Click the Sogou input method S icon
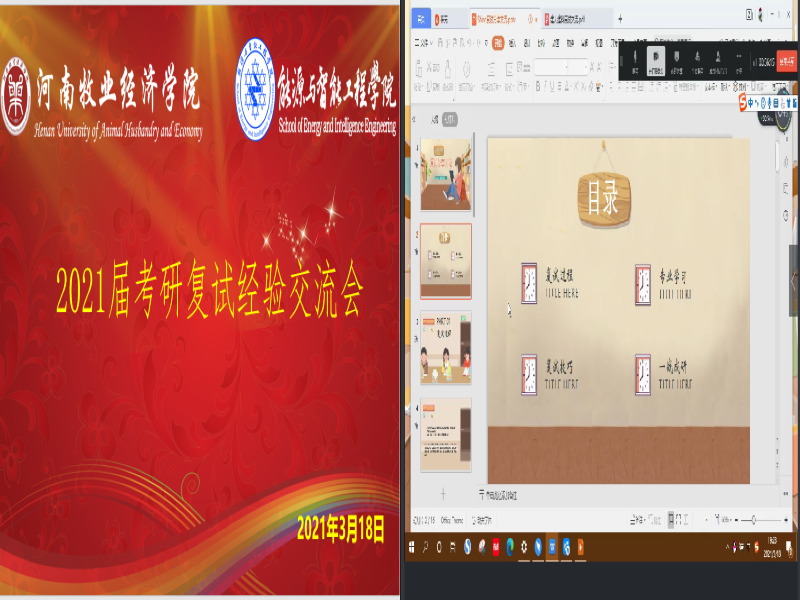 coord(743,101)
